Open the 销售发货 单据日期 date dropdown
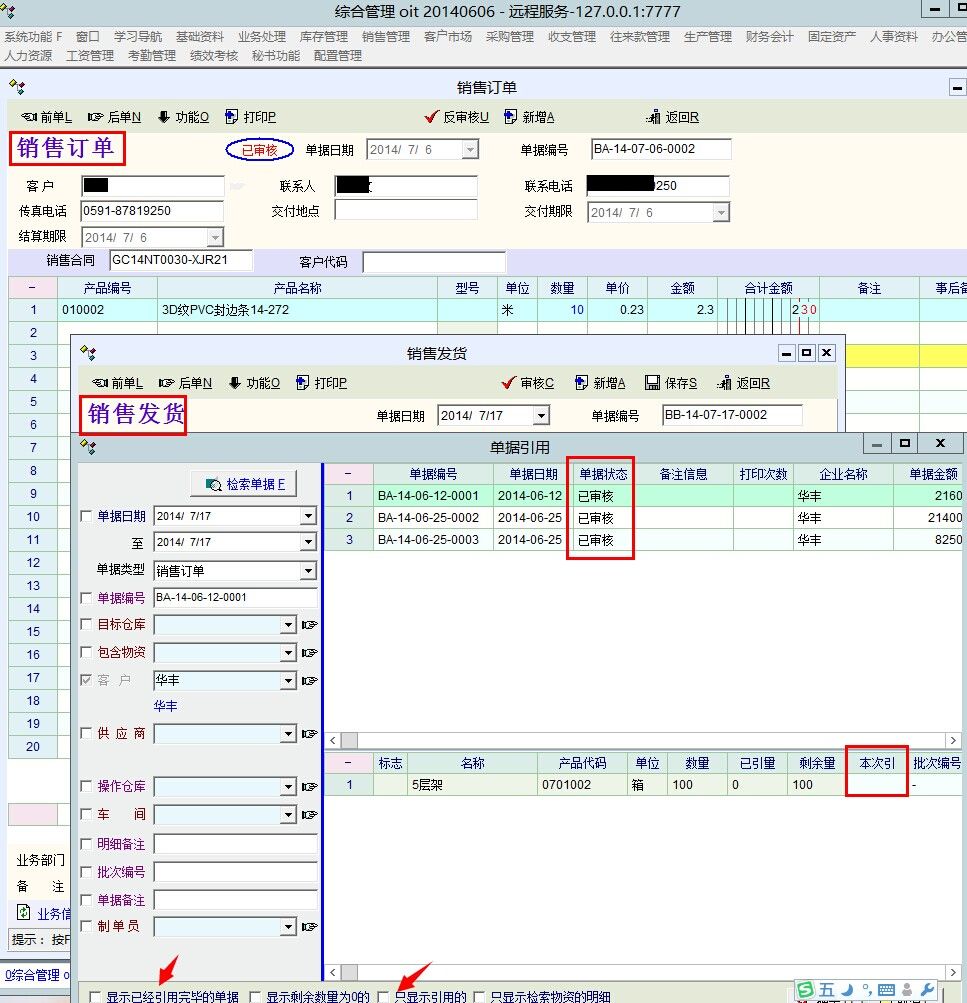 [x=541, y=416]
